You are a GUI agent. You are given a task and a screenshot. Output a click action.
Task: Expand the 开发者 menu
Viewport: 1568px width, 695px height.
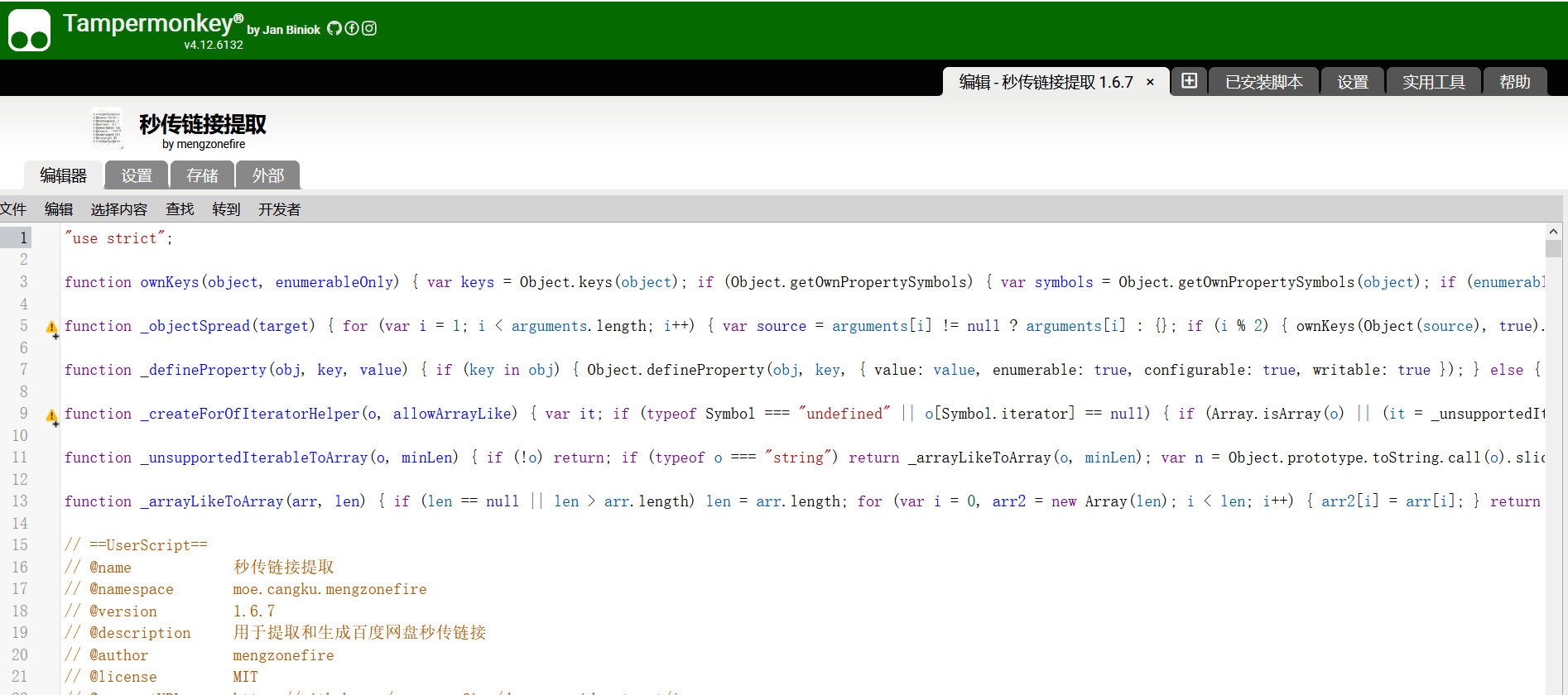[x=279, y=209]
